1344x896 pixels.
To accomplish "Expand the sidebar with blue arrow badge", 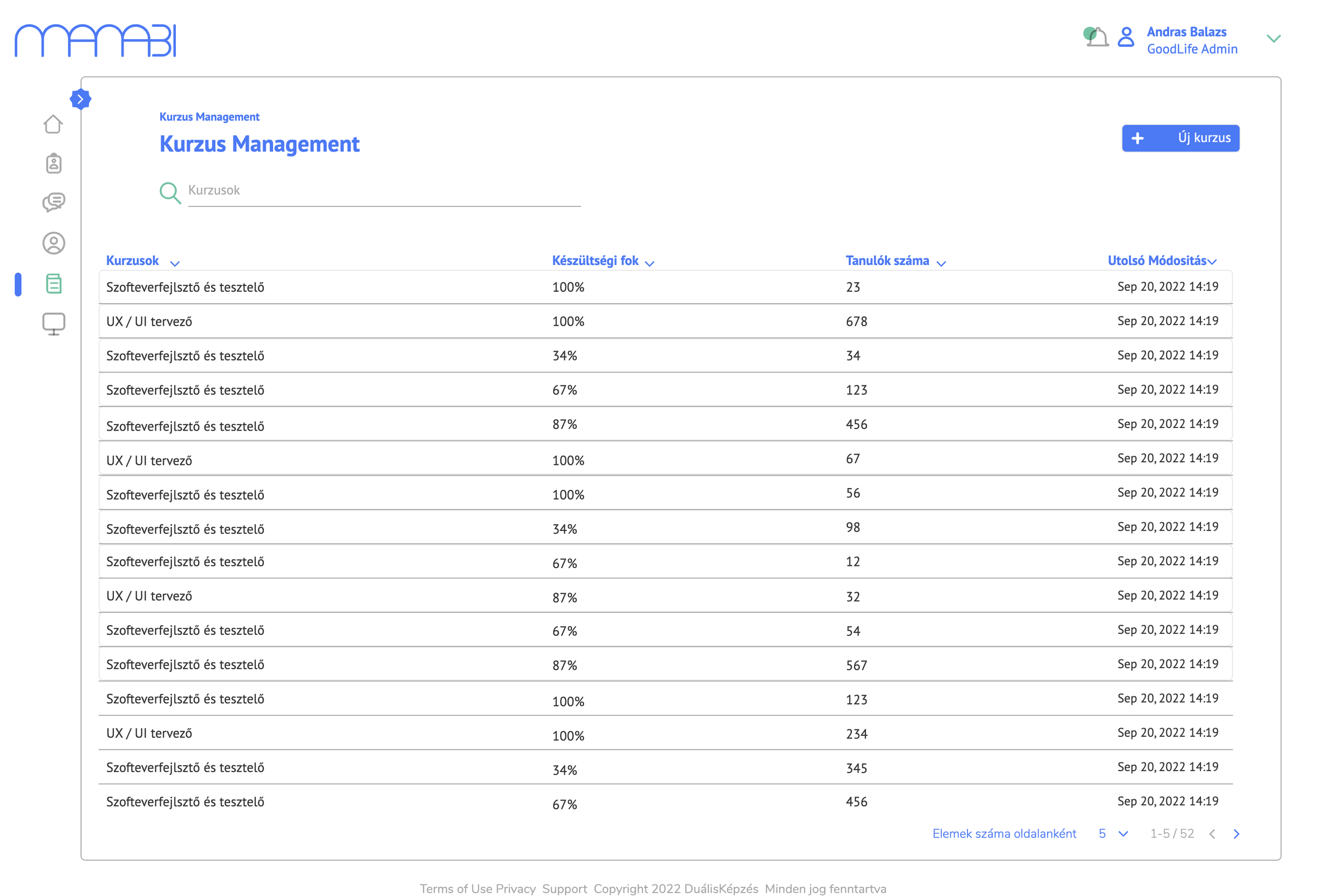I will (x=81, y=99).
